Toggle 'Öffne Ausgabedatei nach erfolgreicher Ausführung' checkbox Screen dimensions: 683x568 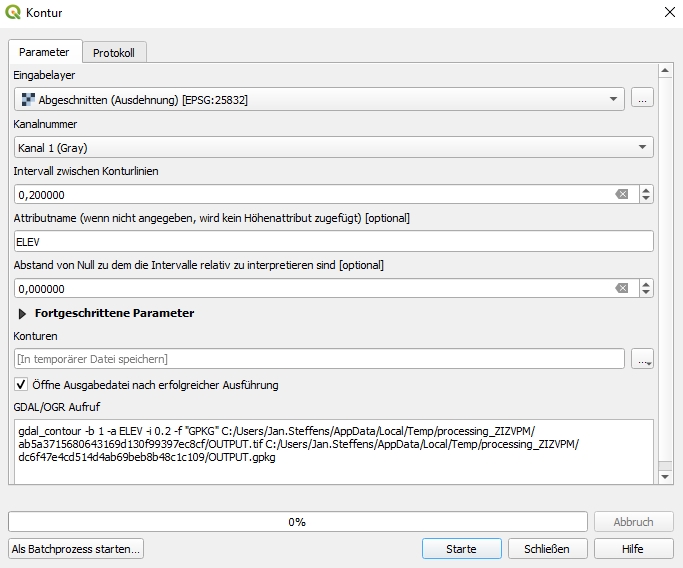tap(21, 385)
